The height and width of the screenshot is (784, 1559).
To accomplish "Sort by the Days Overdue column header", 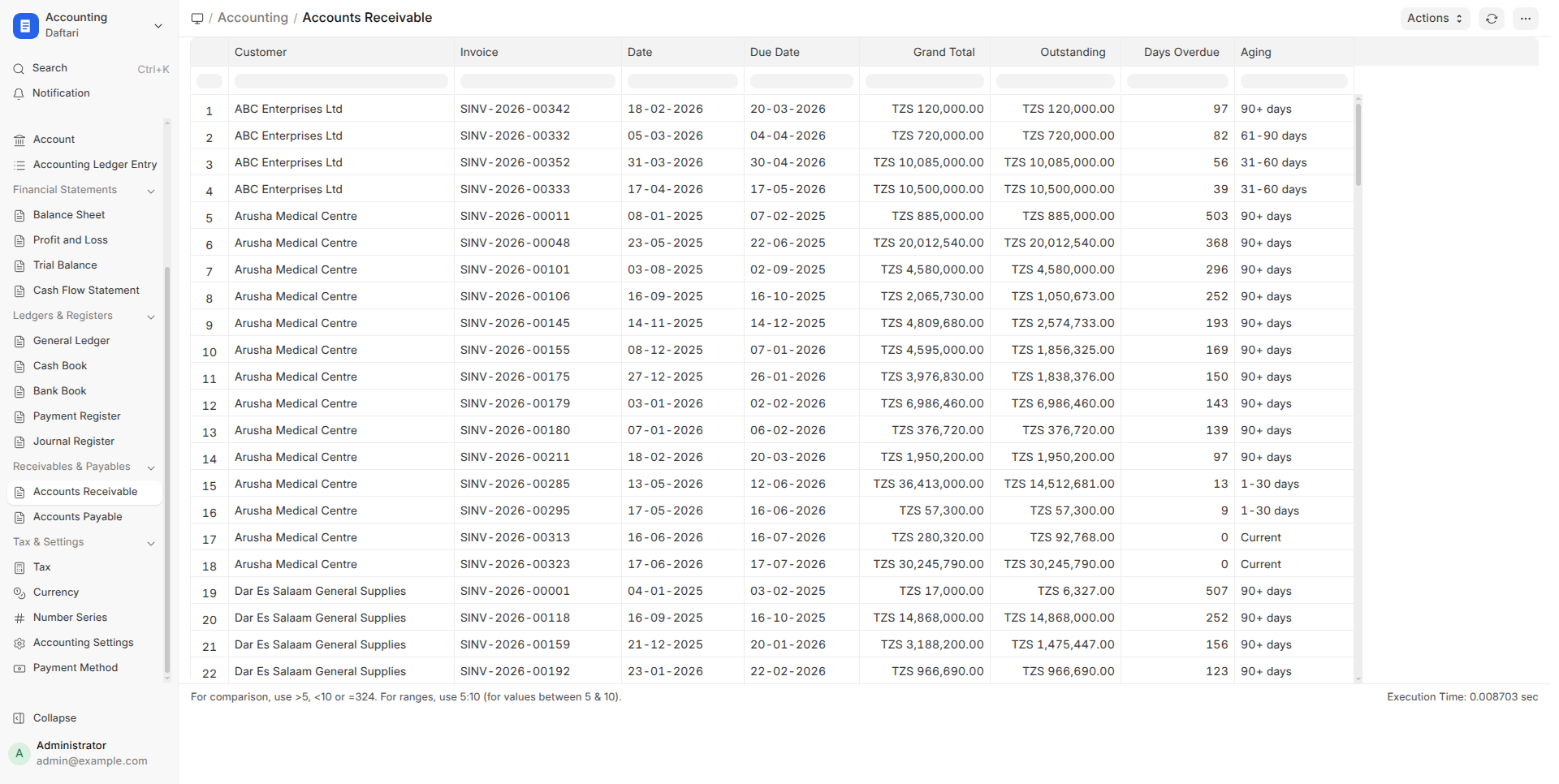I will click(x=1177, y=52).
